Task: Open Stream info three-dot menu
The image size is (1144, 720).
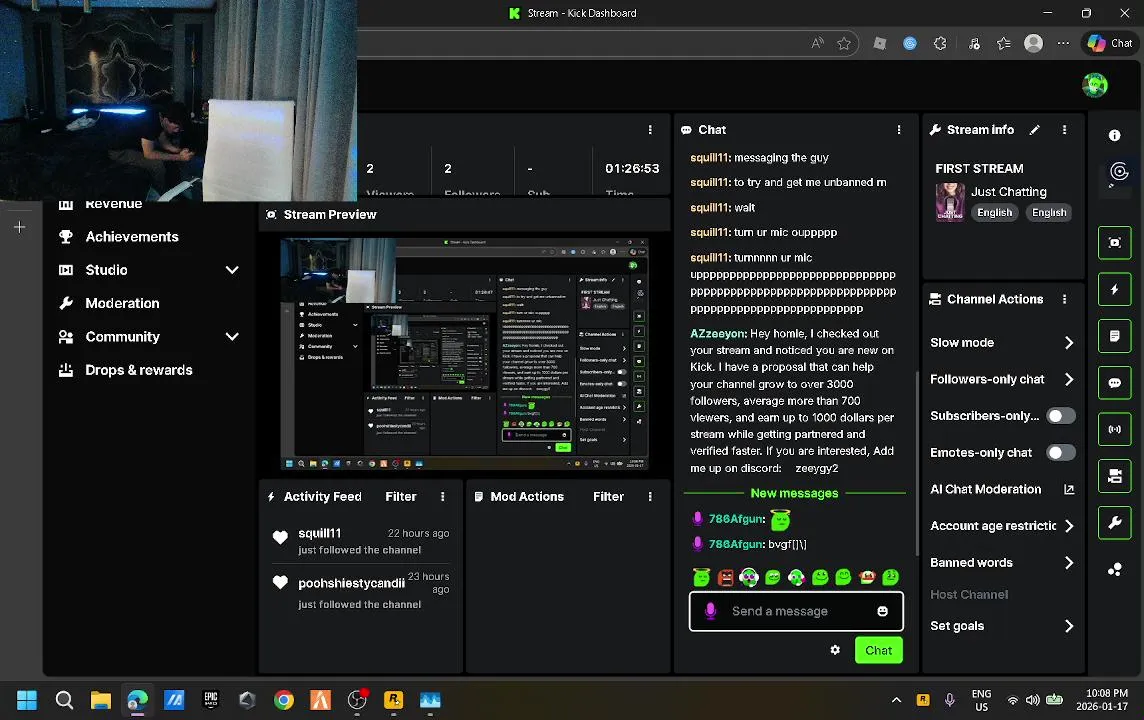Action: [x=1064, y=130]
